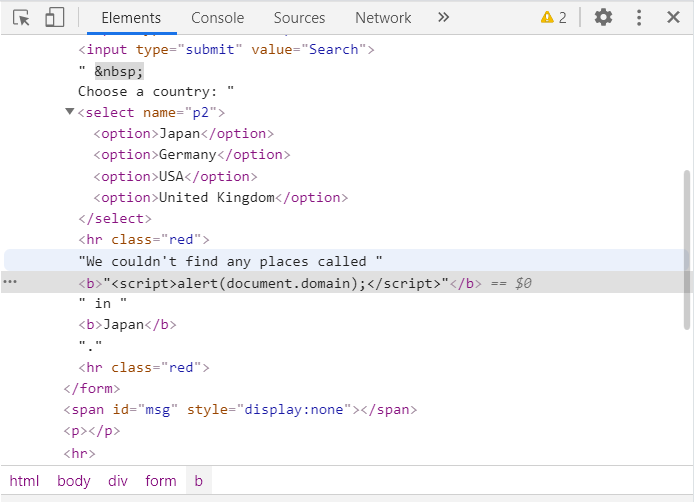Close the DevTools panel
Viewport: 694px width, 502px height.
point(673,18)
